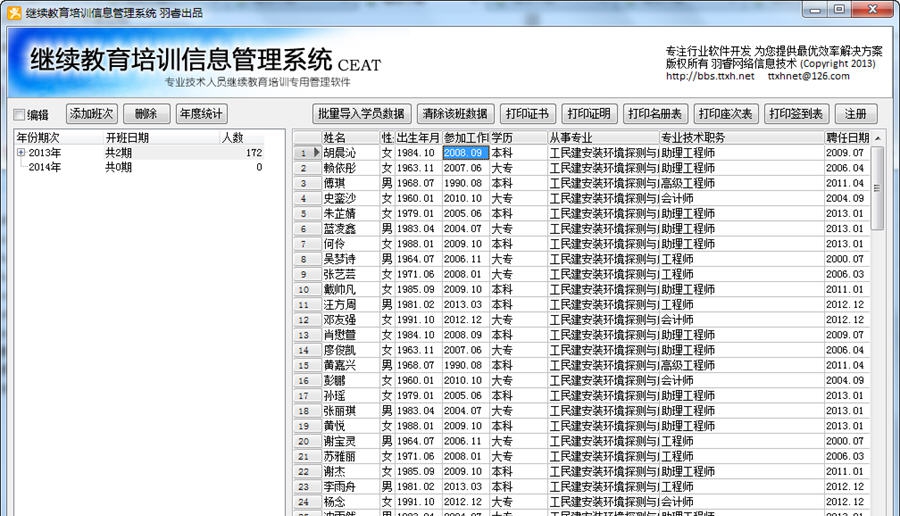Click 打印证书 to print certificates
900x516 pixels.
coord(526,114)
